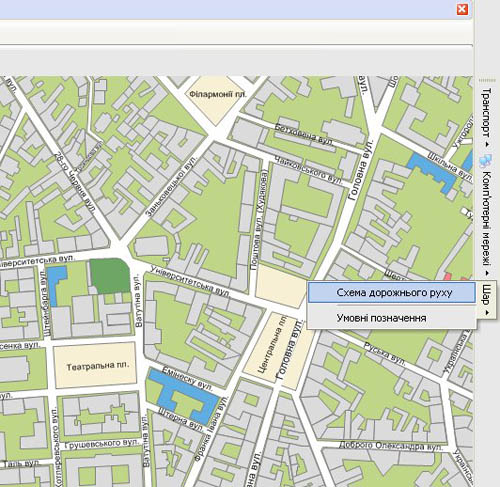
Task: Click the 'Емінеску вул.' street label
Action: click(187, 378)
